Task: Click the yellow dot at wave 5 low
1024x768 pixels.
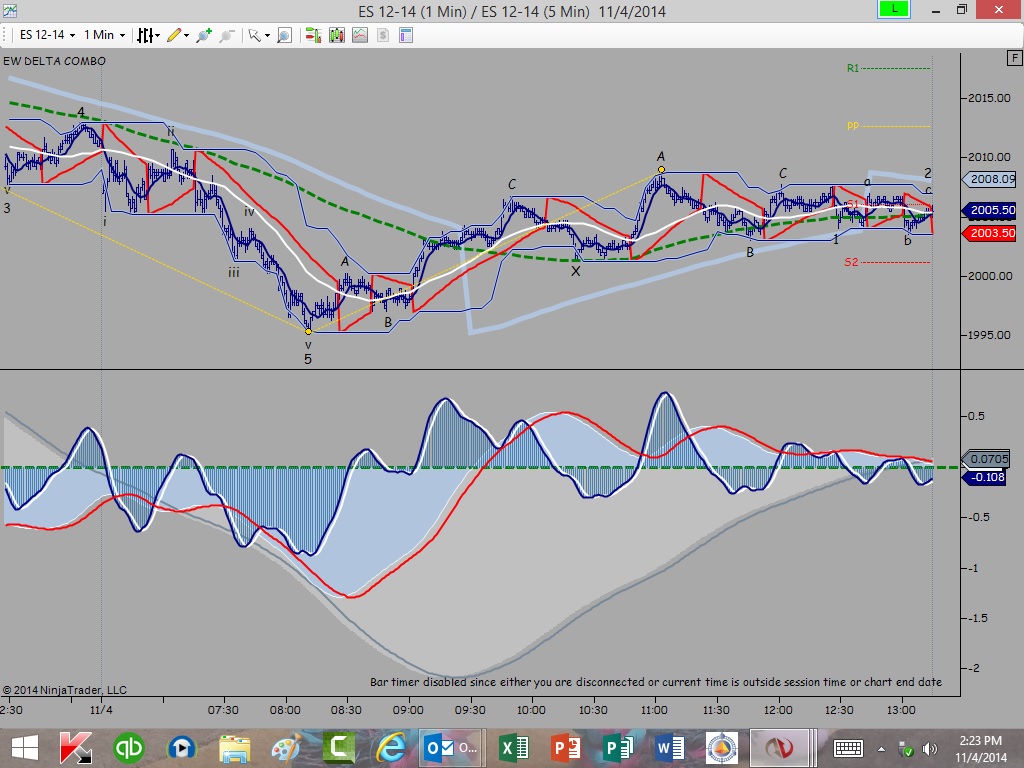Action: pos(309,331)
